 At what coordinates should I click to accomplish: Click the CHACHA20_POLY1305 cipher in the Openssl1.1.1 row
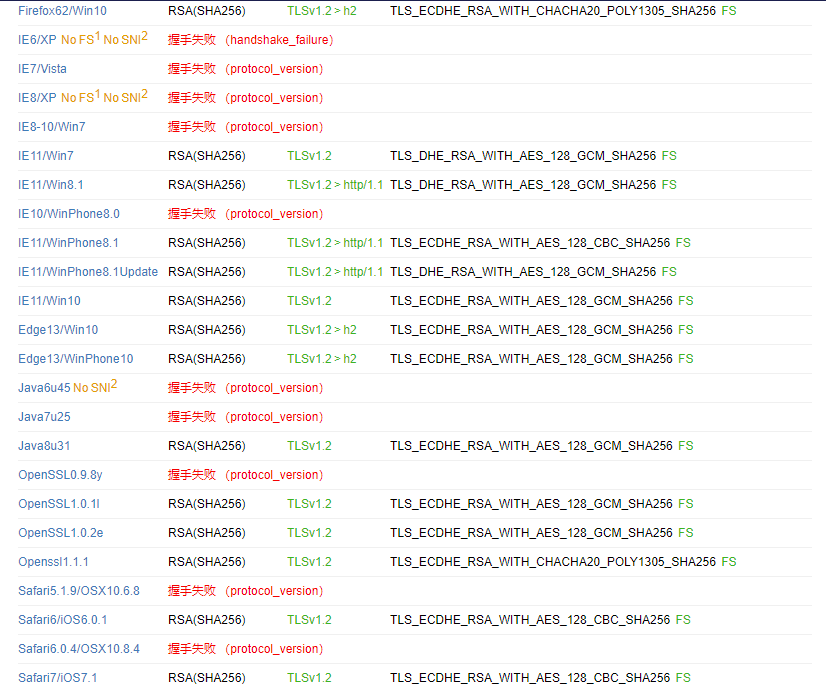553,561
